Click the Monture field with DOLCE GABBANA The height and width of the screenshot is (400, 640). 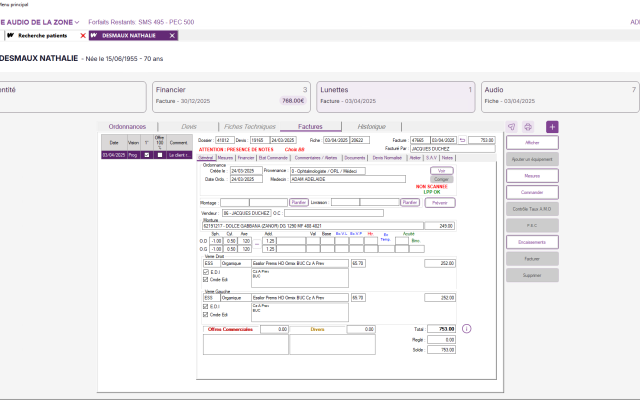(x=313, y=226)
